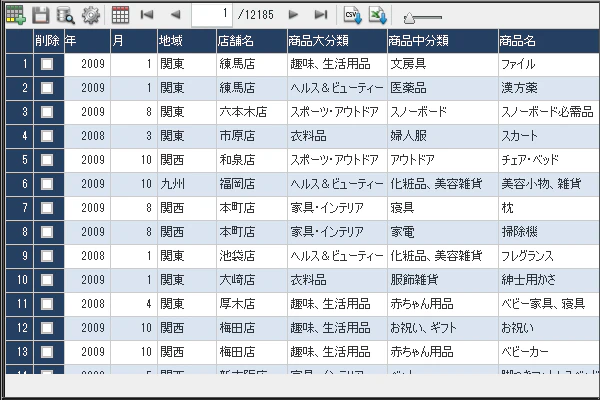This screenshot has height=400, width=600.
Task: Click the 市原店 store cell
Action: tap(252, 136)
